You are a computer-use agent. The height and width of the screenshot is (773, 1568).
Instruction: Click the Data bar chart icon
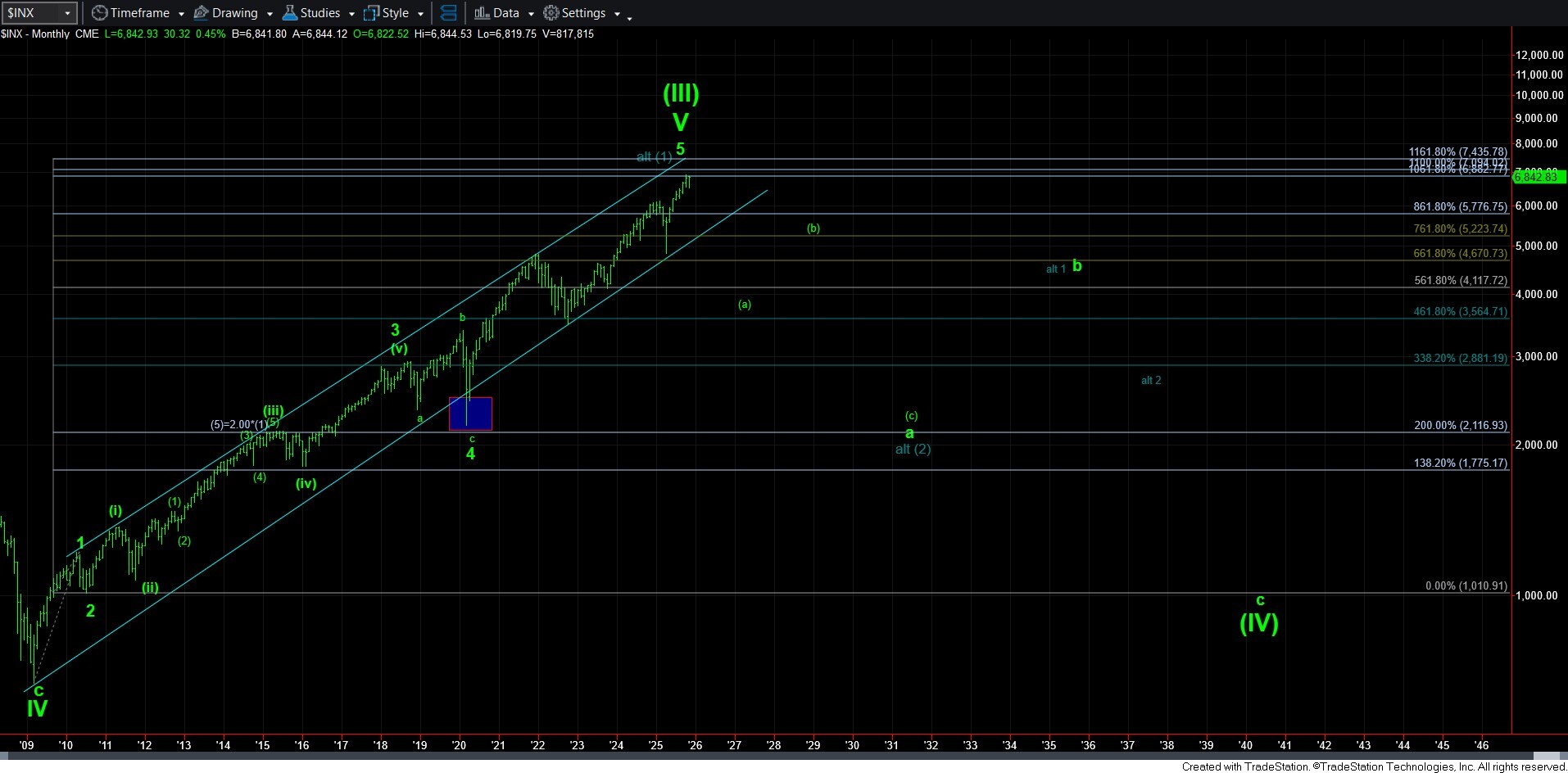[482, 13]
